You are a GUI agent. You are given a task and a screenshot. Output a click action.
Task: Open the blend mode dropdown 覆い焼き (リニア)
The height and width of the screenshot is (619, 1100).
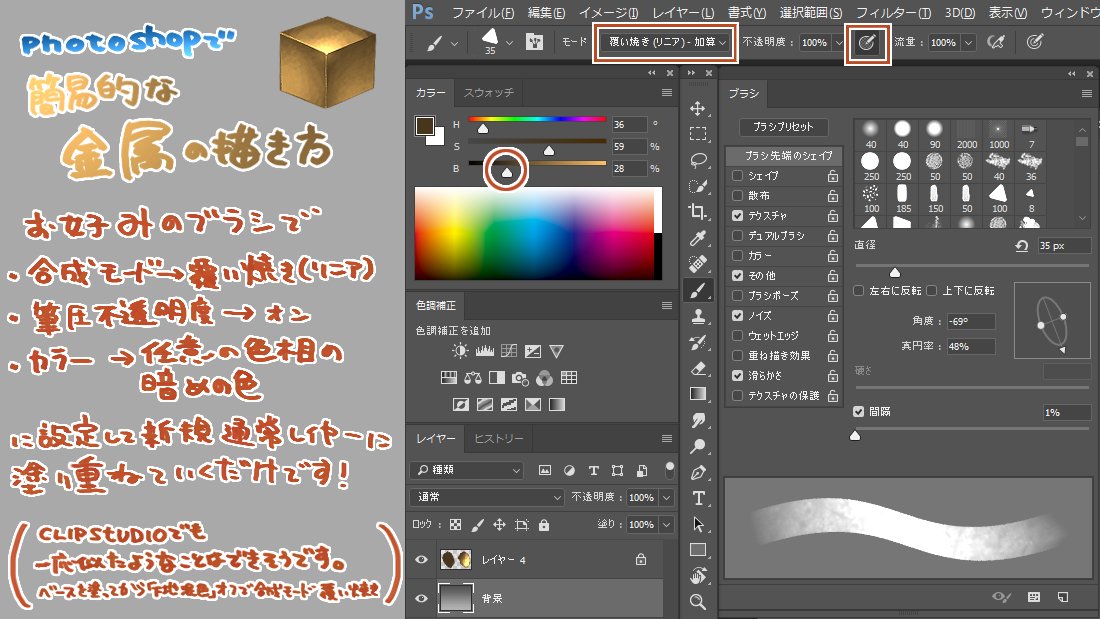[664, 42]
